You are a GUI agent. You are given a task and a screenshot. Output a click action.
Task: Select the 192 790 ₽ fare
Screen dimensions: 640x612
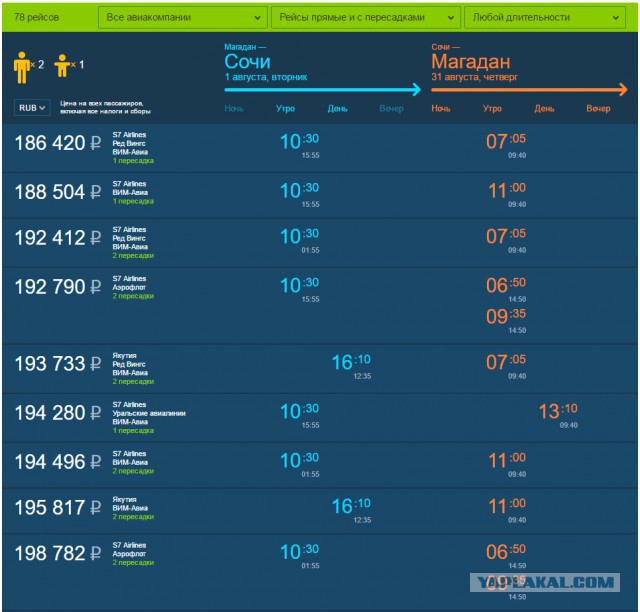(58, 287)
